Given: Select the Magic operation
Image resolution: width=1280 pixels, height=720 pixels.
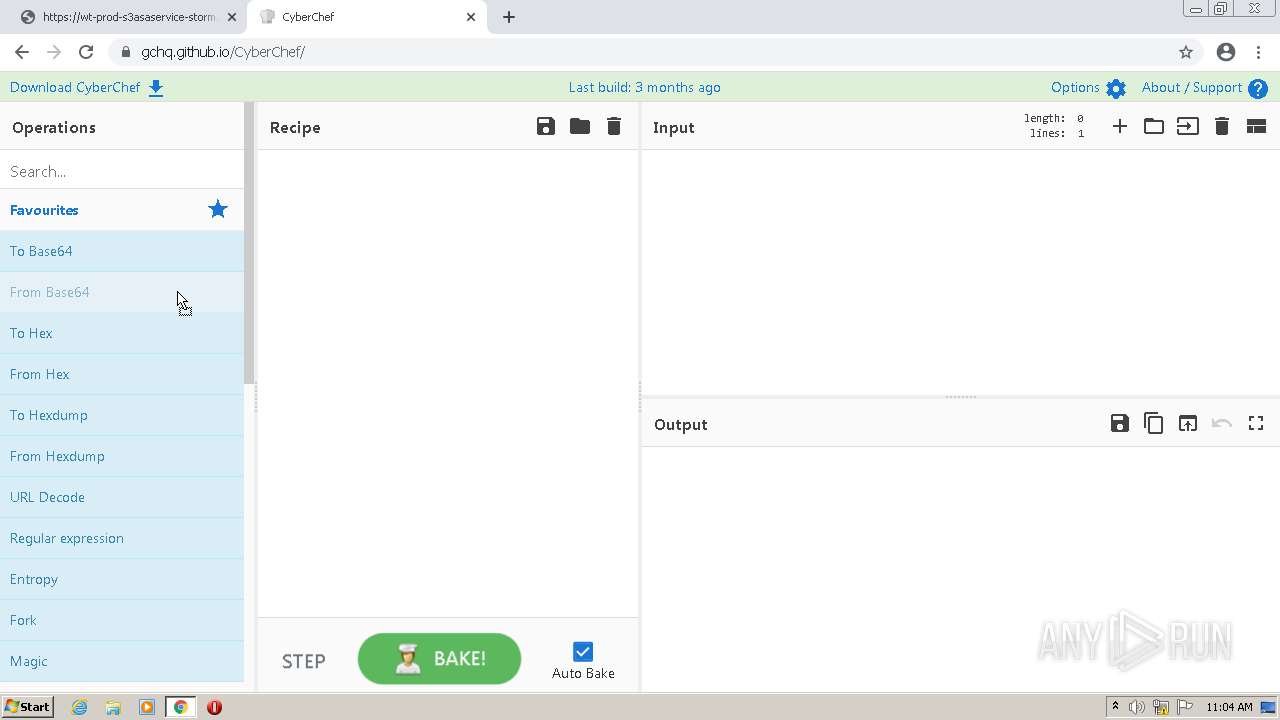Looking at the screenshot, I should pos(121,661).
